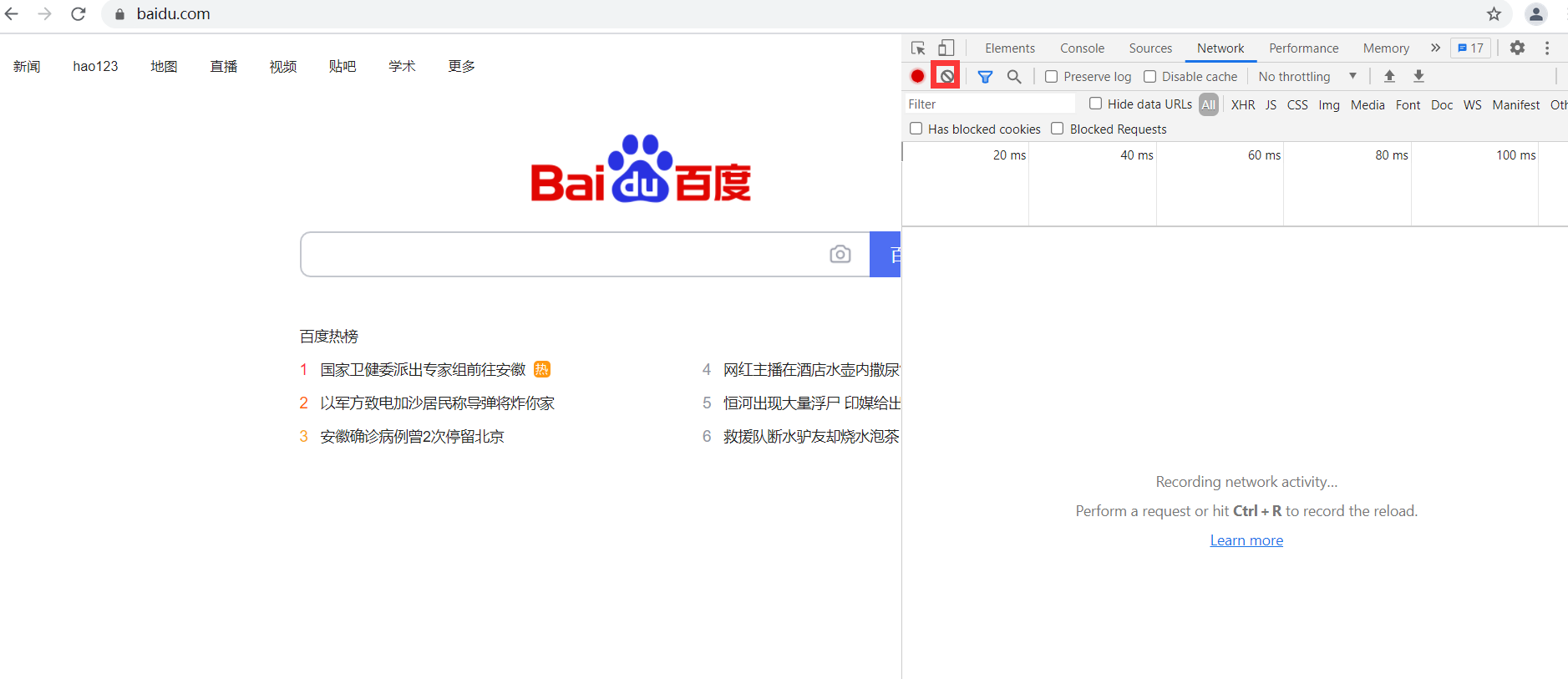
Task: Open the 视频 link
Action: pyautogui.click(x=283, y=66)
